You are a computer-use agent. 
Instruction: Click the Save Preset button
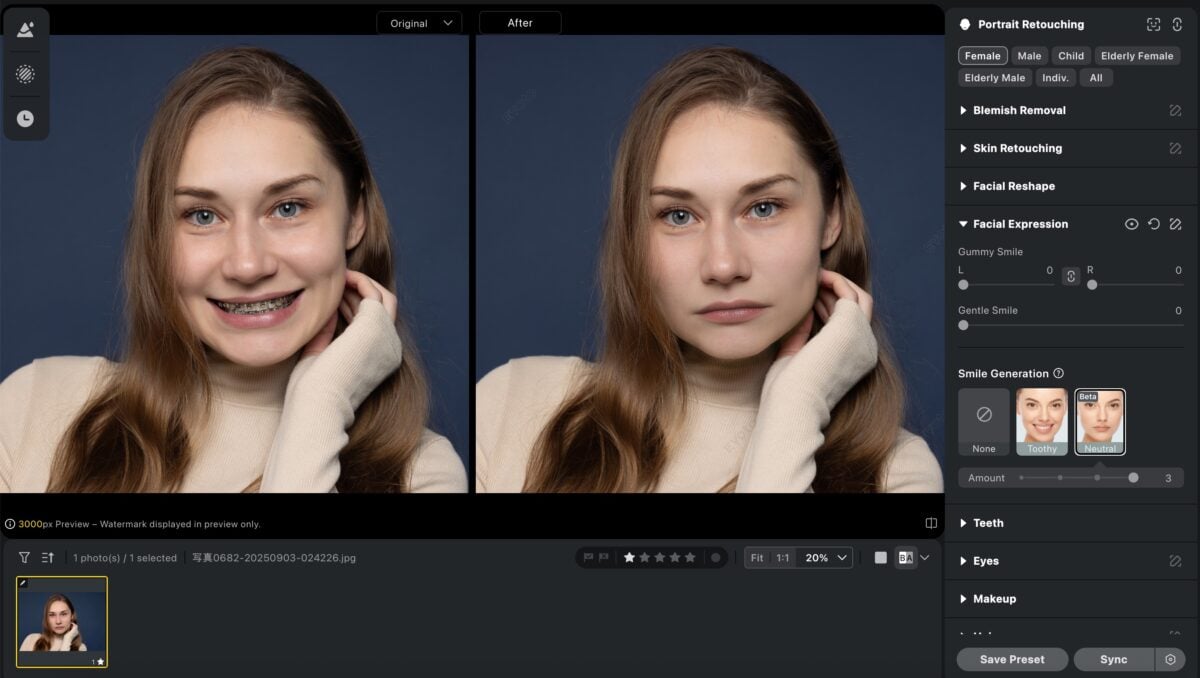click(x=1011, y=659)
